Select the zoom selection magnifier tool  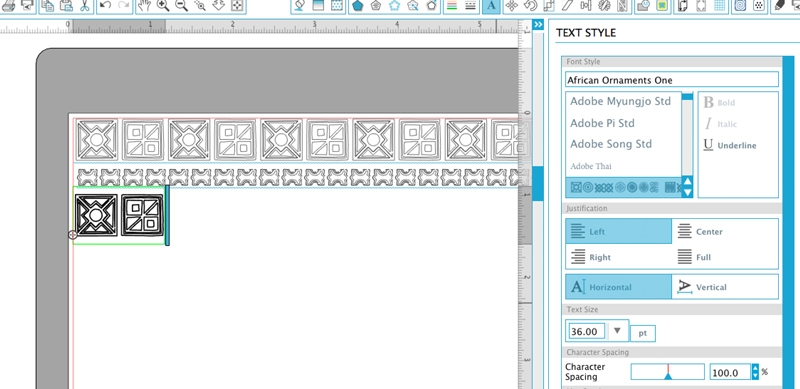(x=200, y=6)
